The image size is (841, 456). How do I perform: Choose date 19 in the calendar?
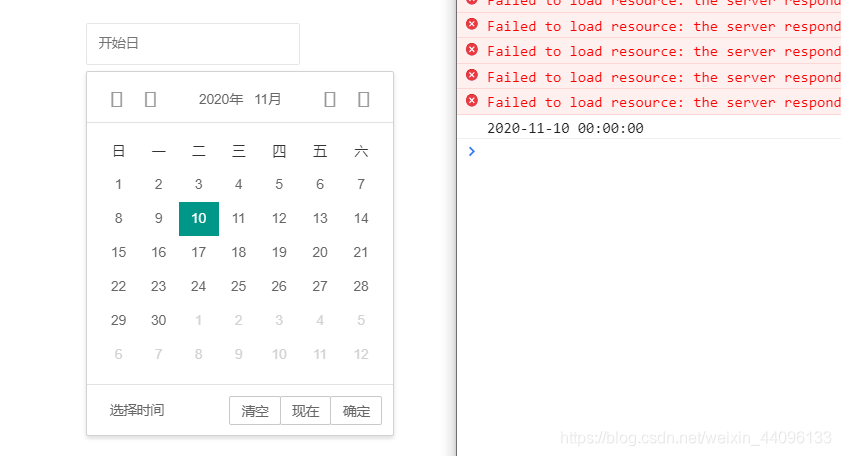[x=279, y=252]
